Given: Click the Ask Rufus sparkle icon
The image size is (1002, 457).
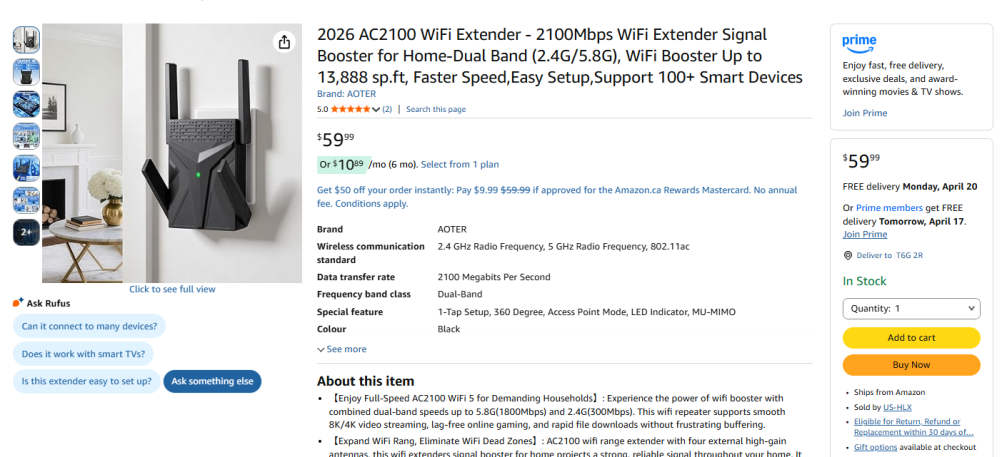Looking at the screenshot, I should (x=18, y=303).
